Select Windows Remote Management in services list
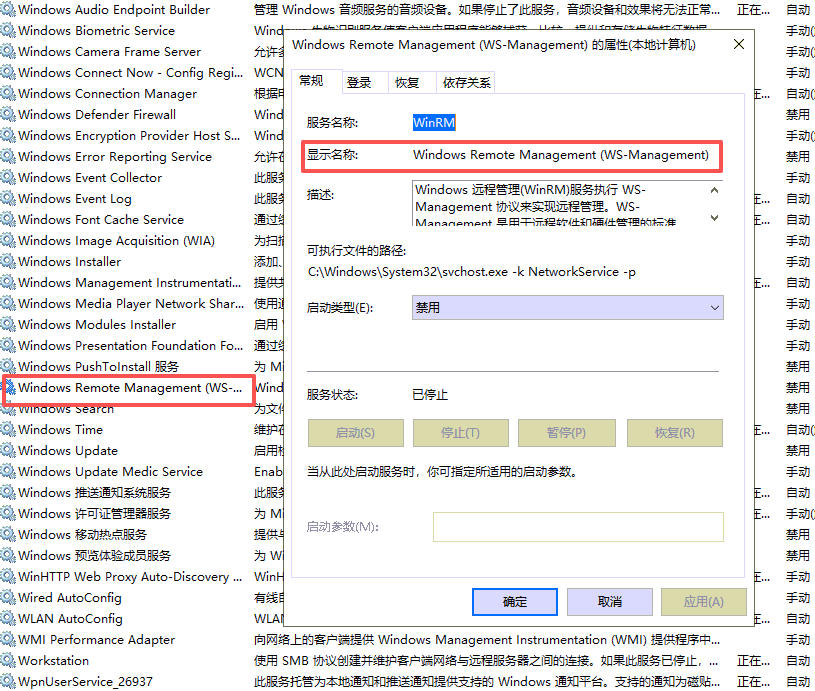Screen dimensions: 815x691 [128, 388]
